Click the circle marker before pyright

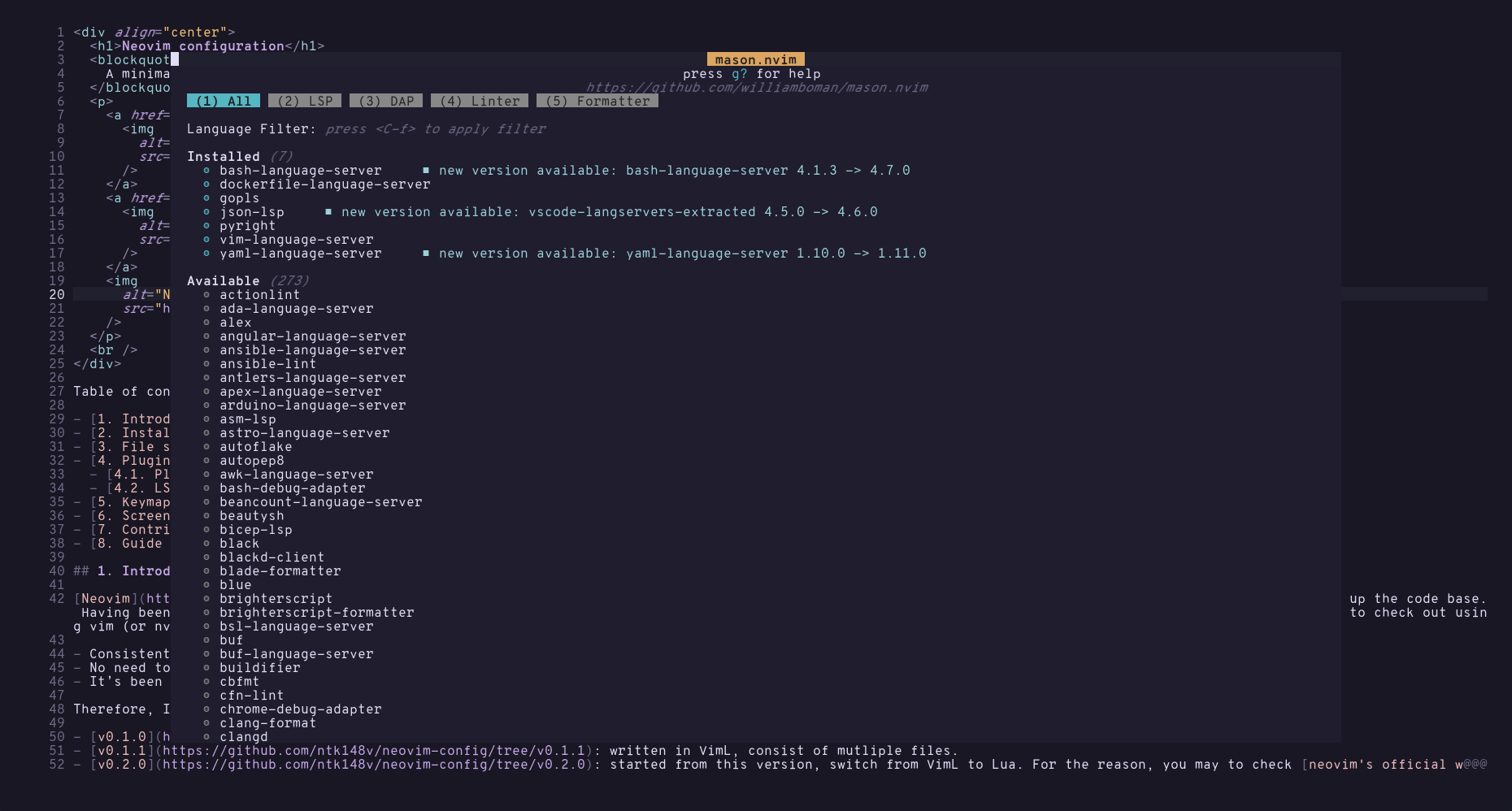206,226
